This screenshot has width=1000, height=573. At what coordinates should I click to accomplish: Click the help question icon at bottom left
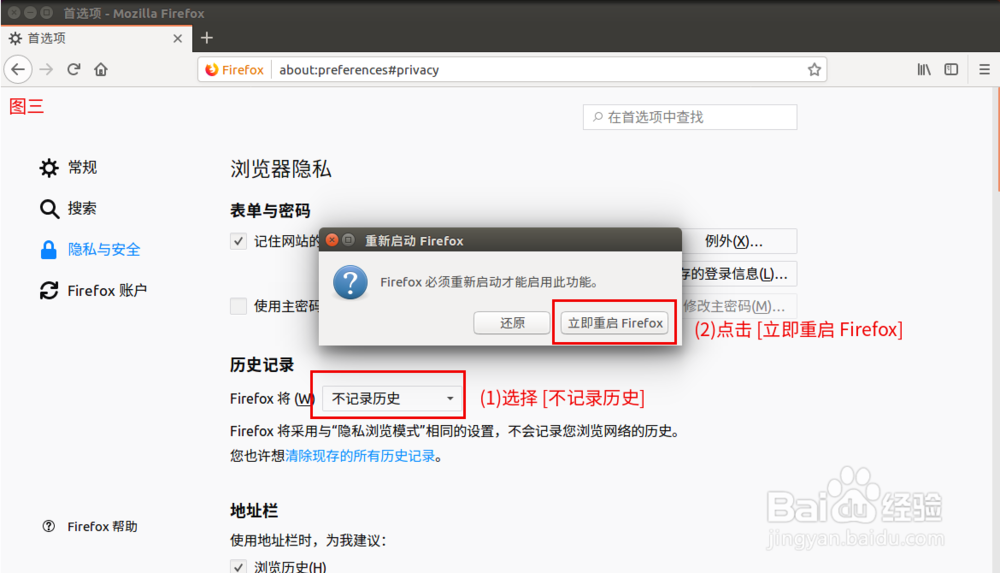48,526
